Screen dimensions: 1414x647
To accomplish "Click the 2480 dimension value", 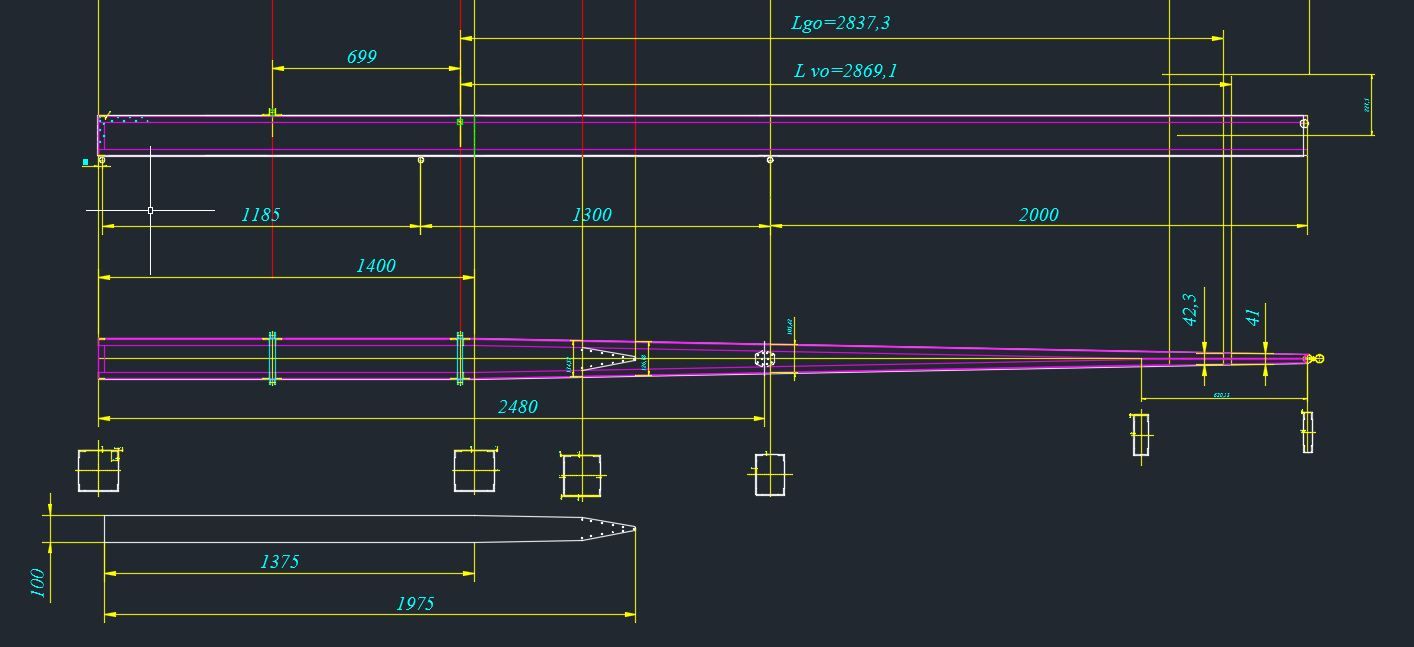I will tap(518, 406).
